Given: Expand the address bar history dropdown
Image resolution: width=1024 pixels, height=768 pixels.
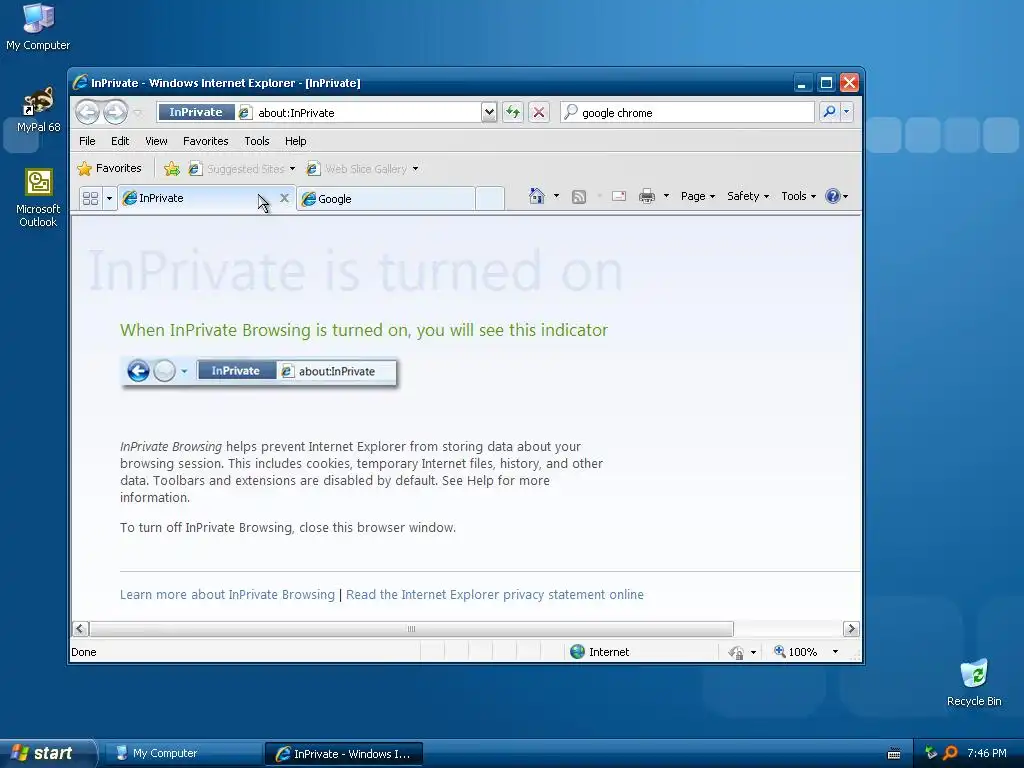Looking at the screenshot, I should pos(489,112).
